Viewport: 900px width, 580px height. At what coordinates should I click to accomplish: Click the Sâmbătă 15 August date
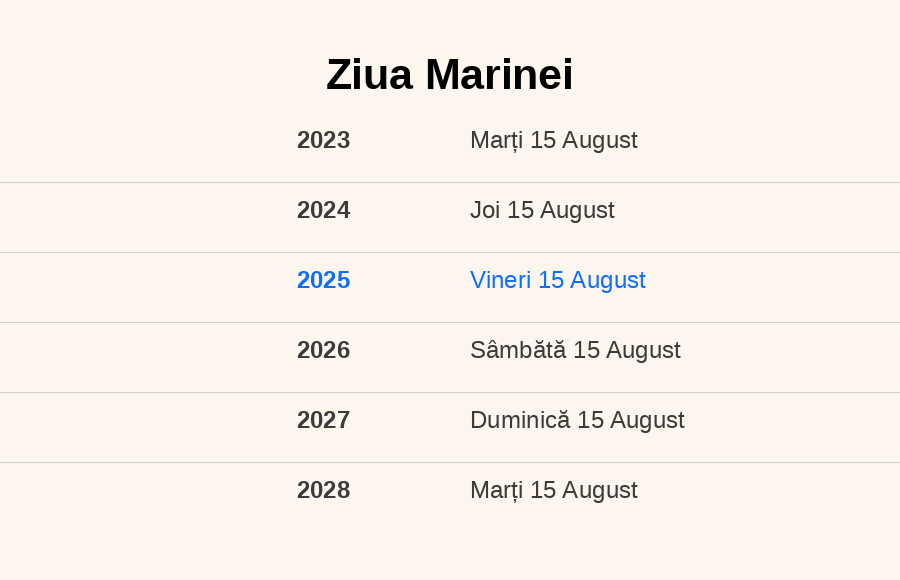point(575,350)
